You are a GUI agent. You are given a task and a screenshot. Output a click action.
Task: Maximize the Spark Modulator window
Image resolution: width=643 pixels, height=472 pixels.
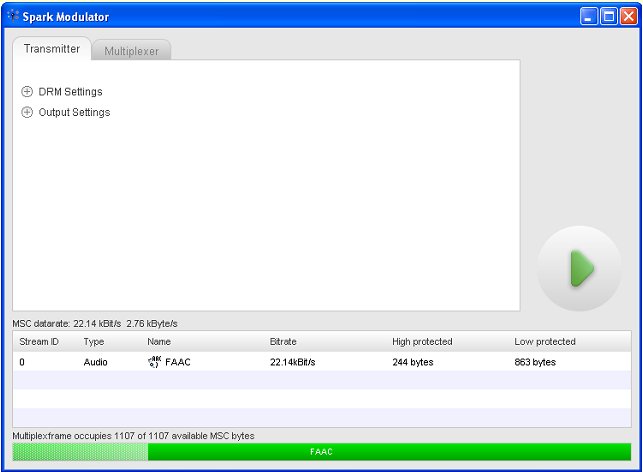[x=608, y=17]
